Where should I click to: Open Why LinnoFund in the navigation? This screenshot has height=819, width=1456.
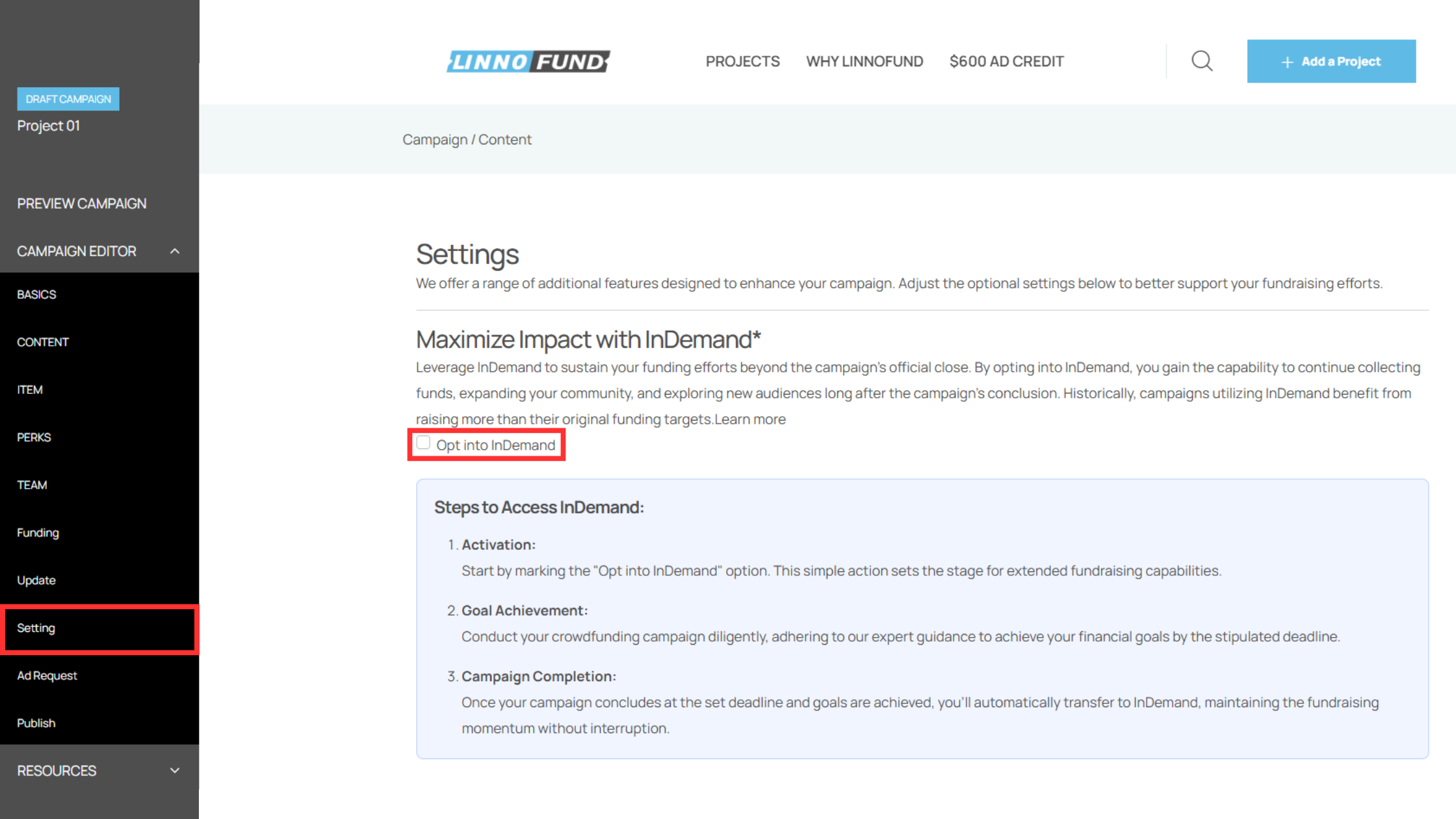click(864, 61)
